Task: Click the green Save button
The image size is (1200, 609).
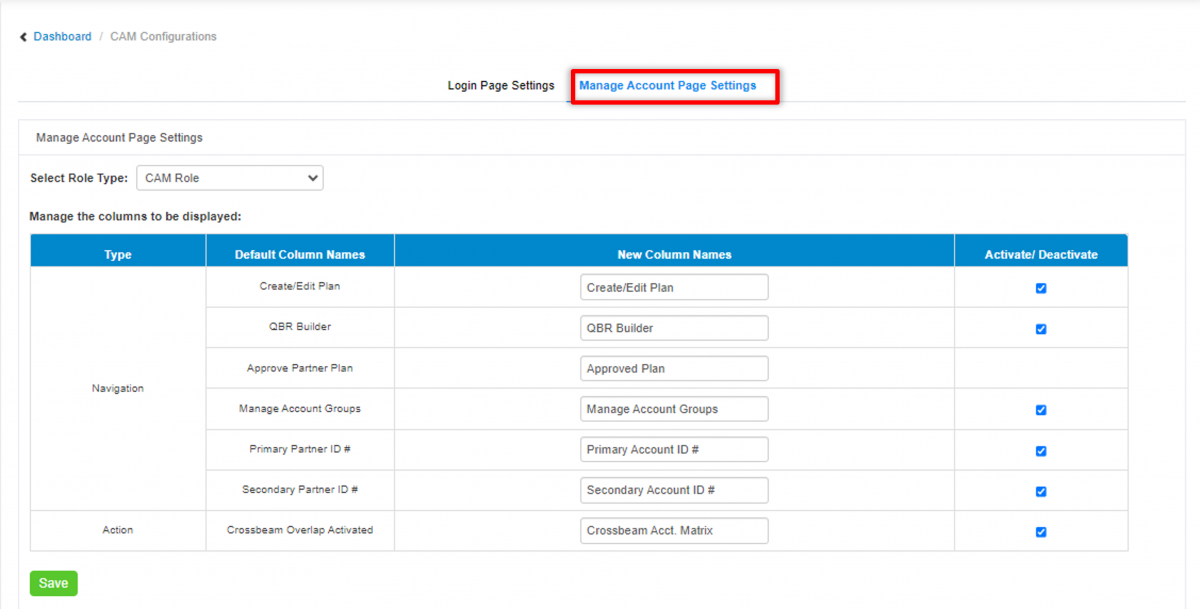Action: pyautogui.click(x=53, y=583)
